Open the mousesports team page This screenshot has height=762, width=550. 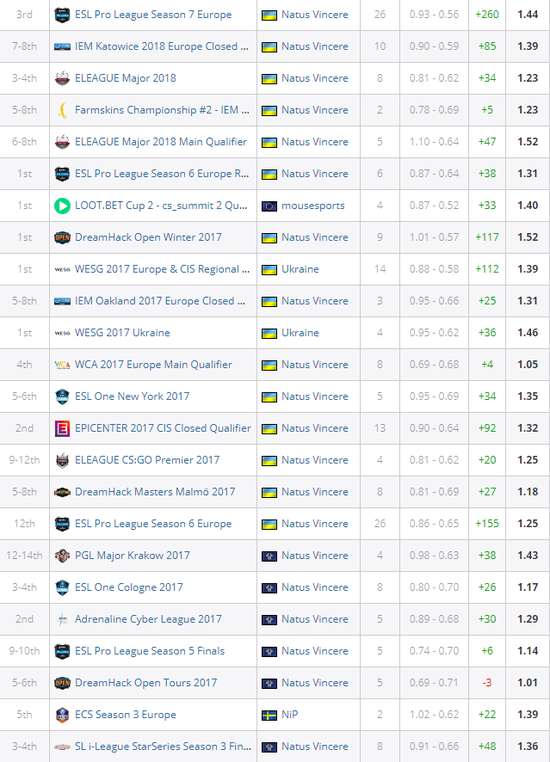313,206
